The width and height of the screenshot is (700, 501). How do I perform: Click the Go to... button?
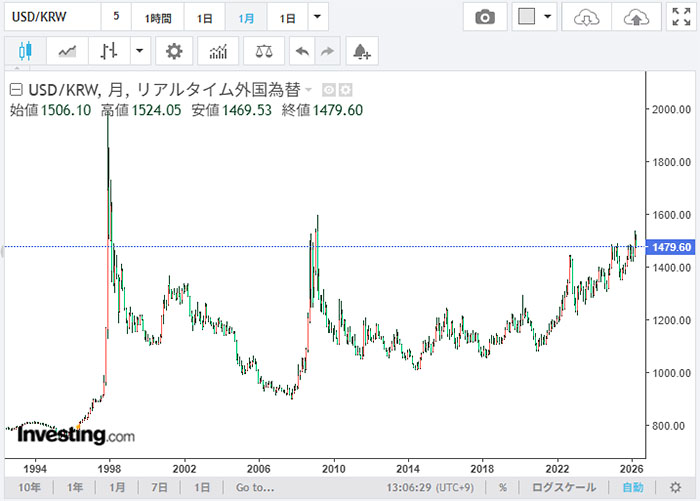tap(255, 487)
